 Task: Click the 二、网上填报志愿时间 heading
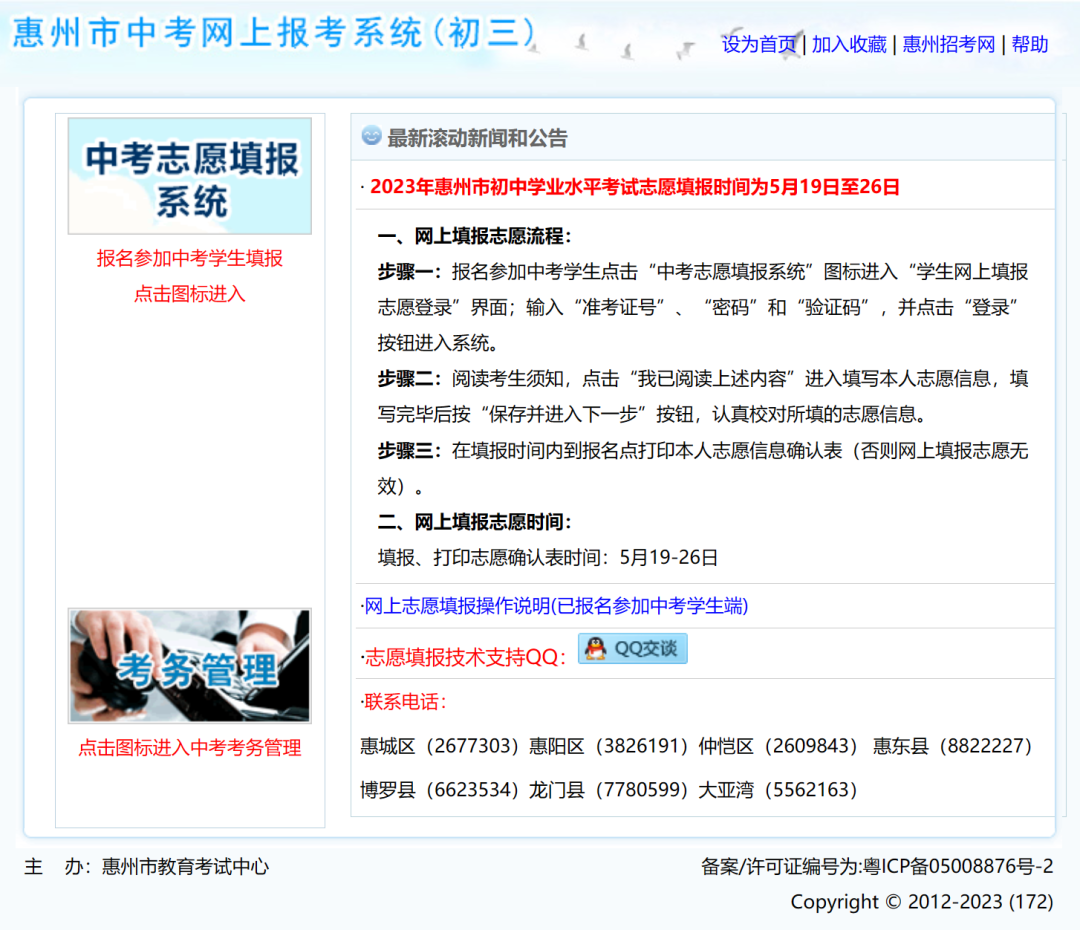click(x=475, y=522)
